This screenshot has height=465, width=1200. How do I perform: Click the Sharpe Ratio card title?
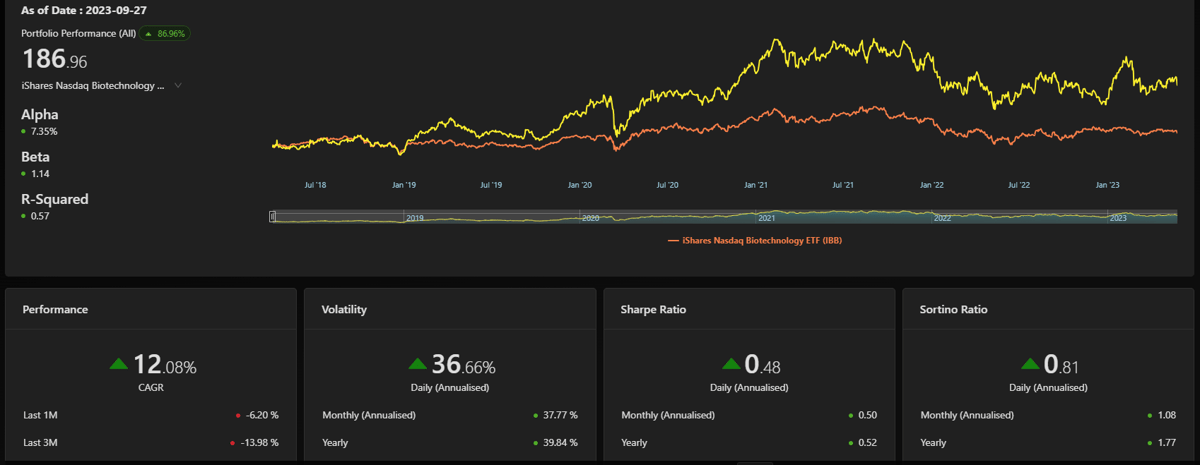[x=653, y=310]
